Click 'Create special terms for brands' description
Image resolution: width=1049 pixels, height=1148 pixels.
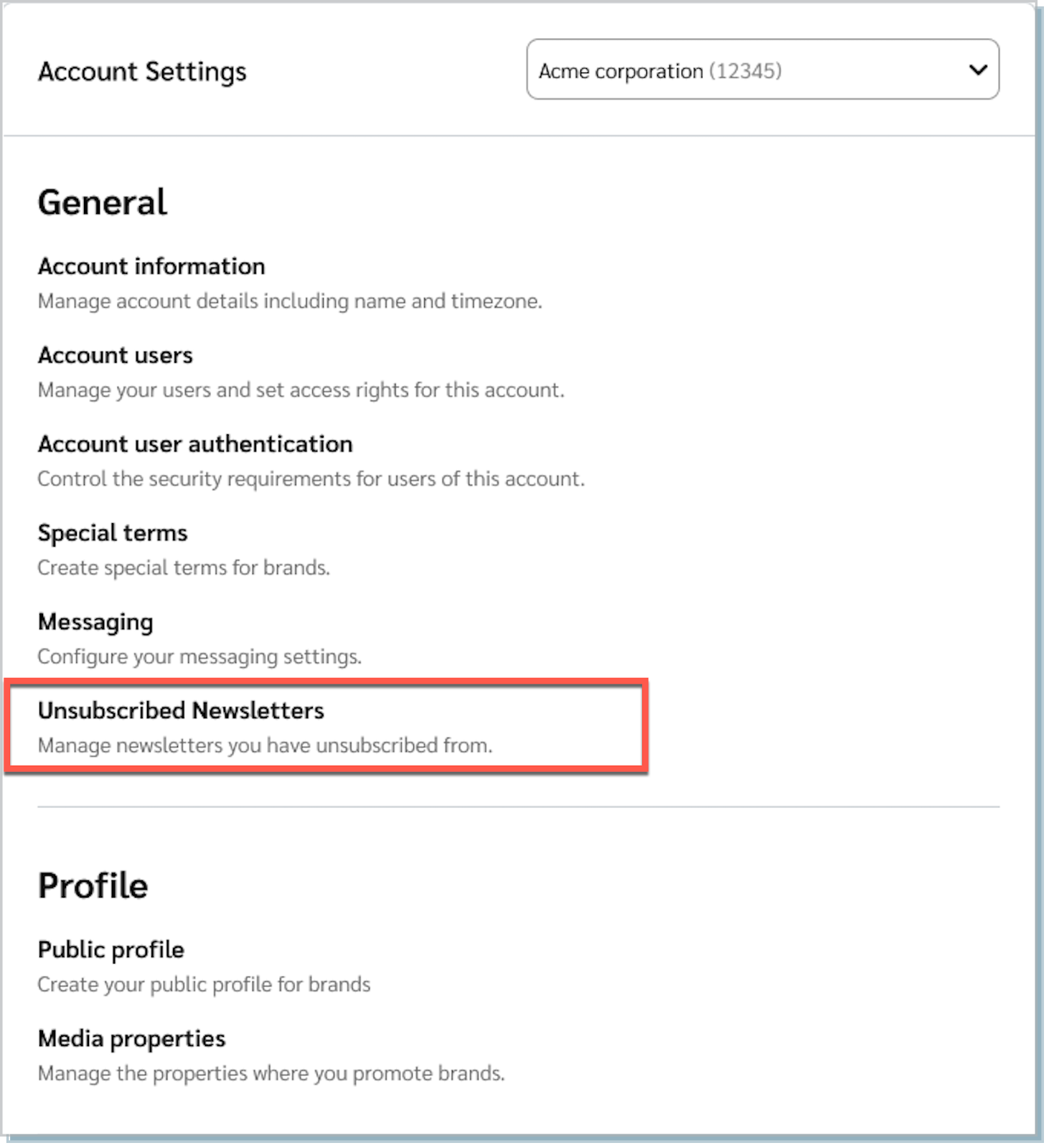[x=184, y=568]
